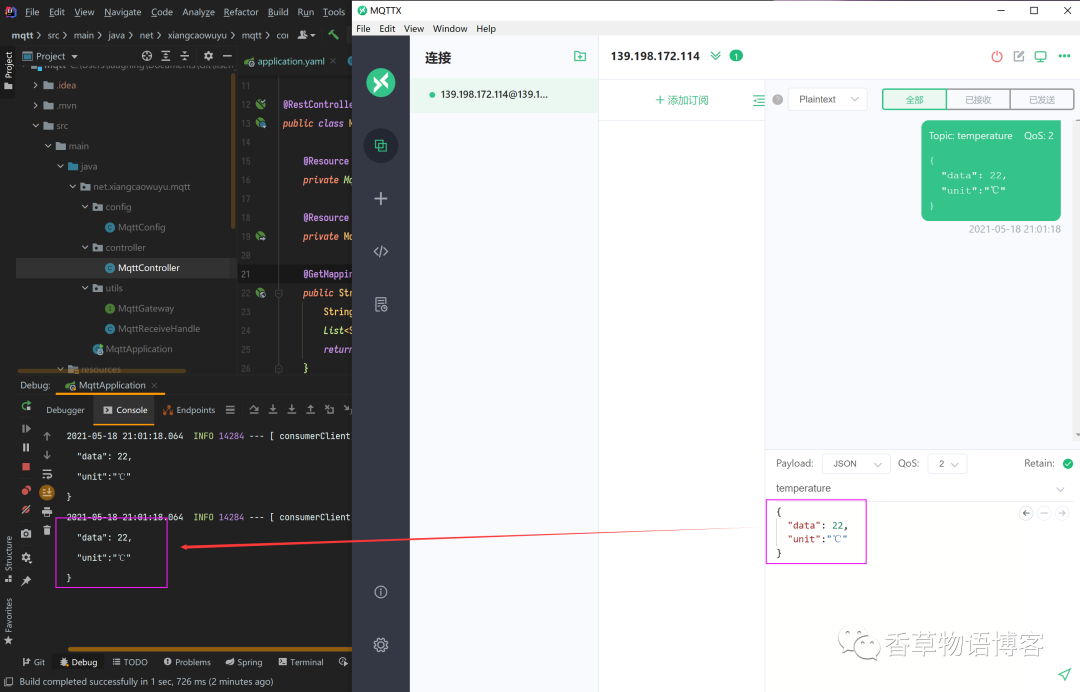Open the MQTTX connections view icon
Viewport: 1080px width, 692px height.
click(381, 146)
